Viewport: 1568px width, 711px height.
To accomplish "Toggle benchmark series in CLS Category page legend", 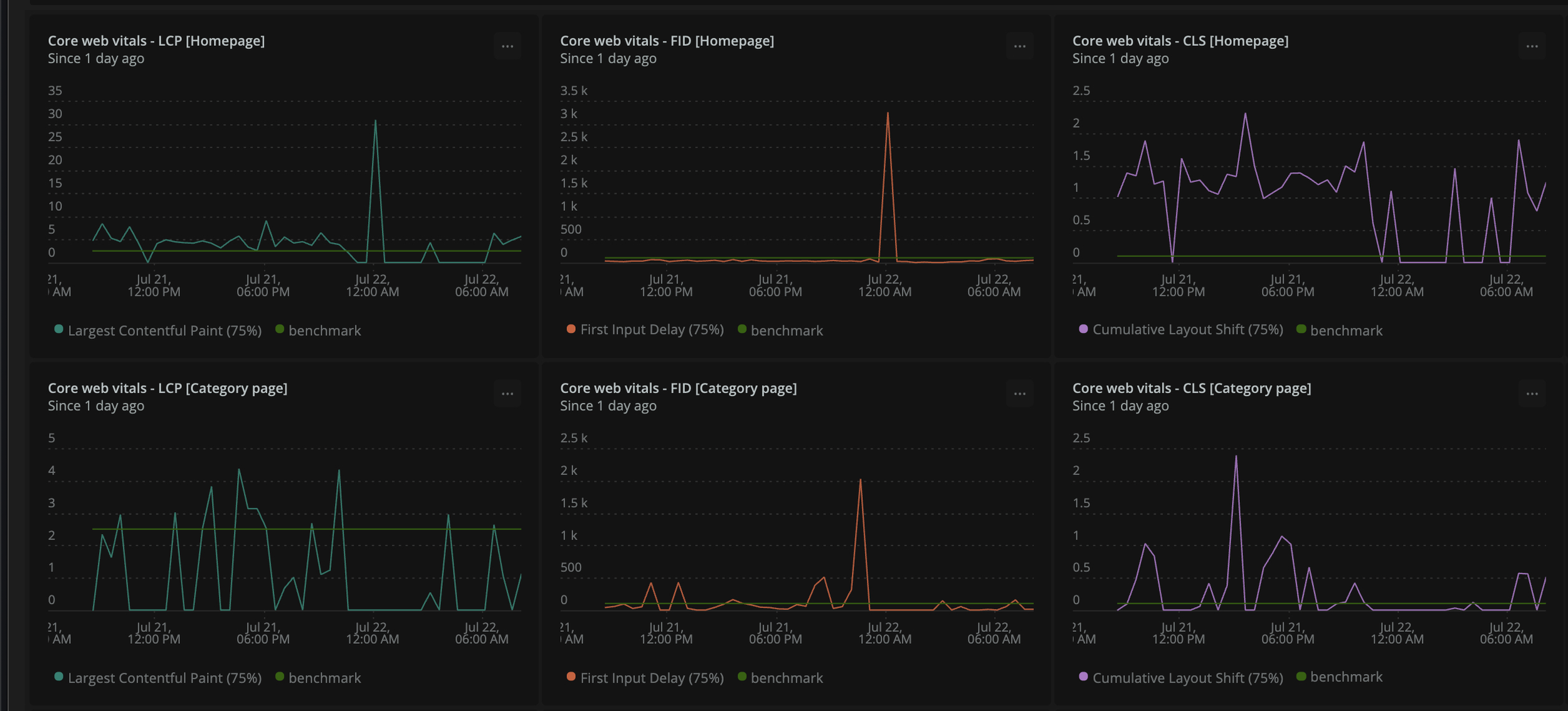I will pyautogui.click(x=1345, y=677).
